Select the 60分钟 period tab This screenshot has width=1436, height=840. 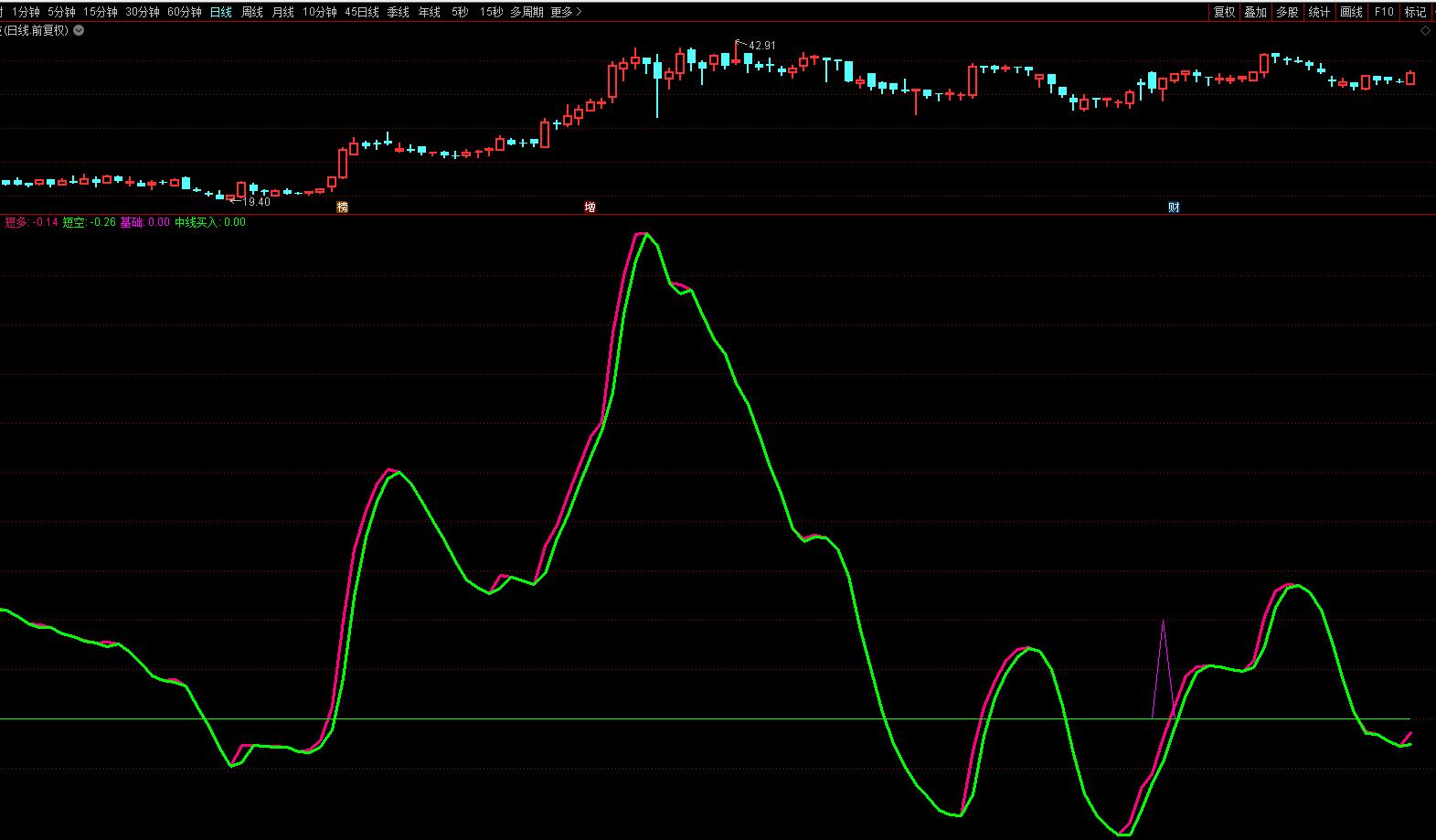click(x=184, y=12)
